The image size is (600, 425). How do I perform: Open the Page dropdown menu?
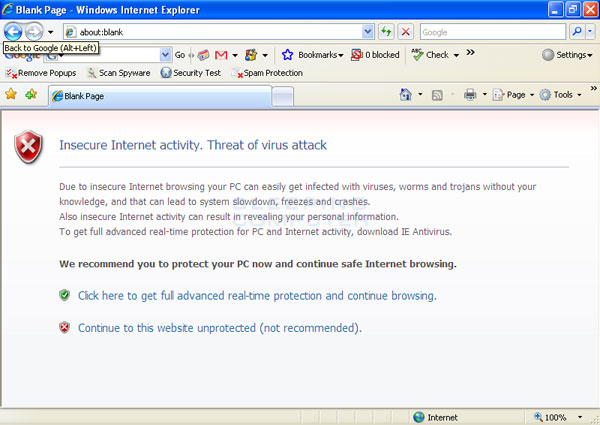(515, 95)
